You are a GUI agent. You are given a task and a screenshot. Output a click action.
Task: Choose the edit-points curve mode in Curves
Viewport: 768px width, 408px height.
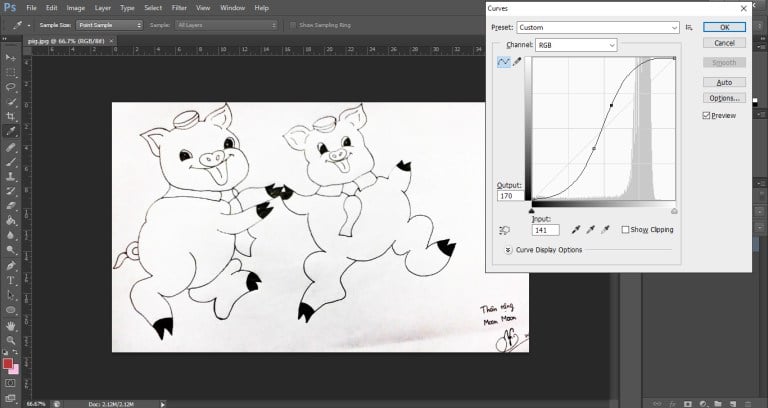[x=504, y=62]
